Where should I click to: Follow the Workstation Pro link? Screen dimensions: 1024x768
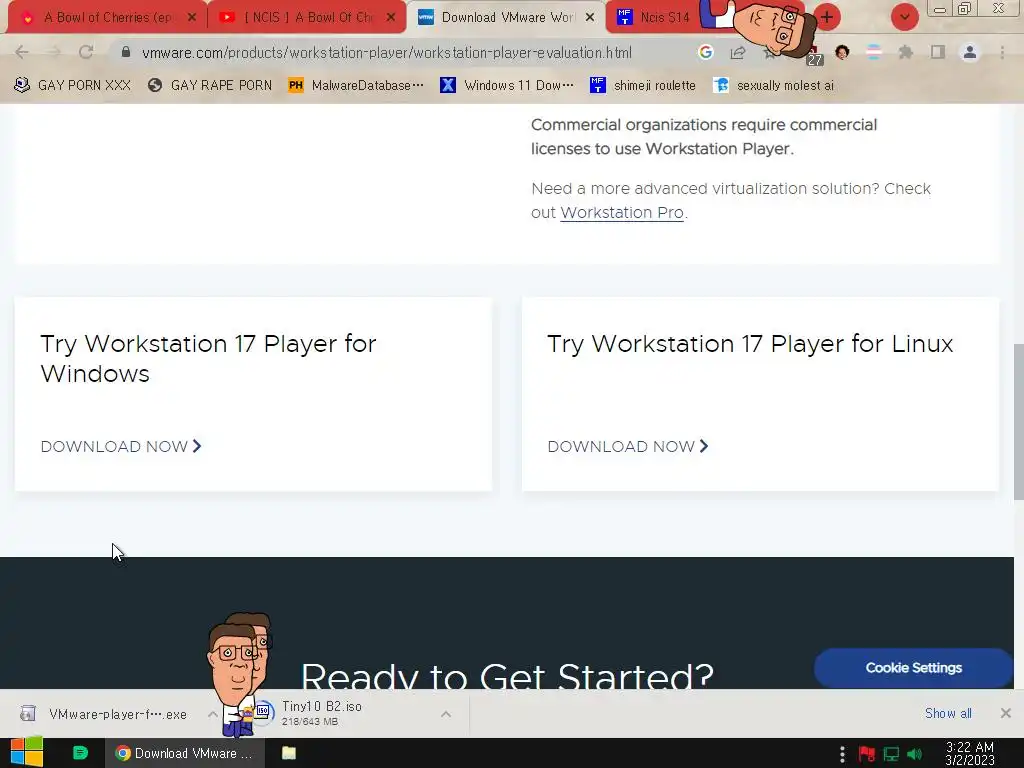pos(622,212)
